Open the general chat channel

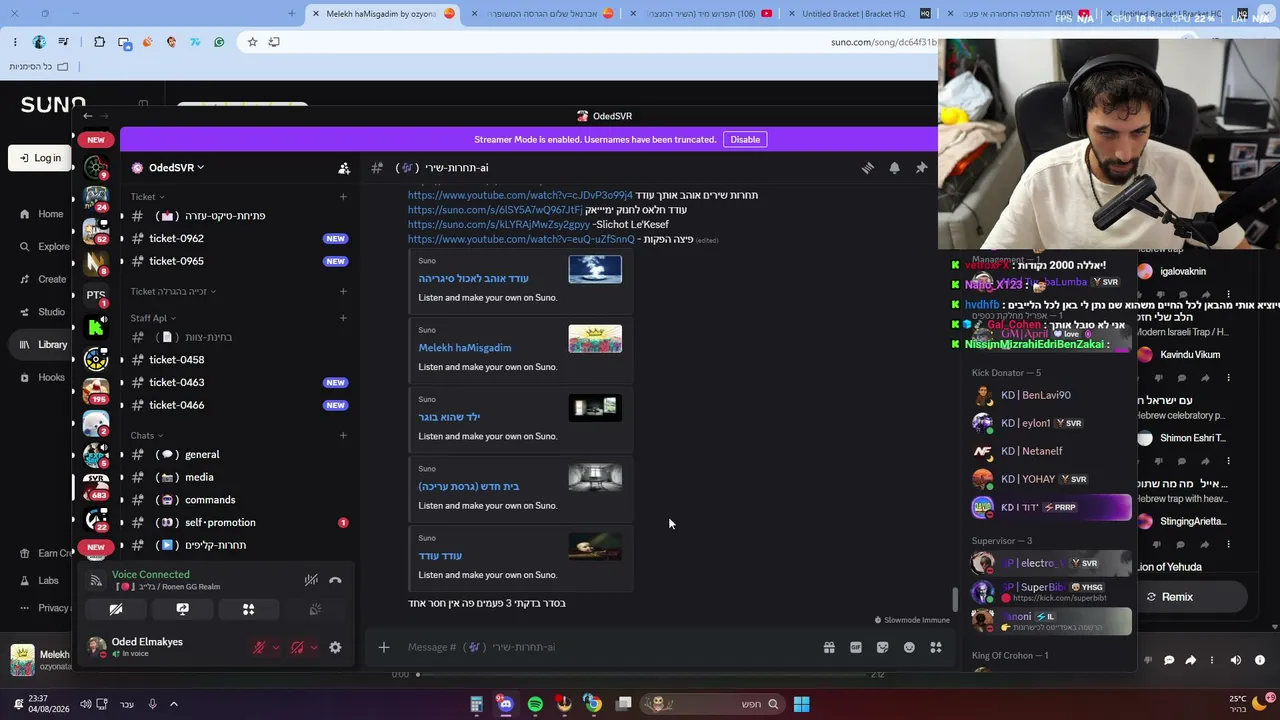[x=240, y=455]
